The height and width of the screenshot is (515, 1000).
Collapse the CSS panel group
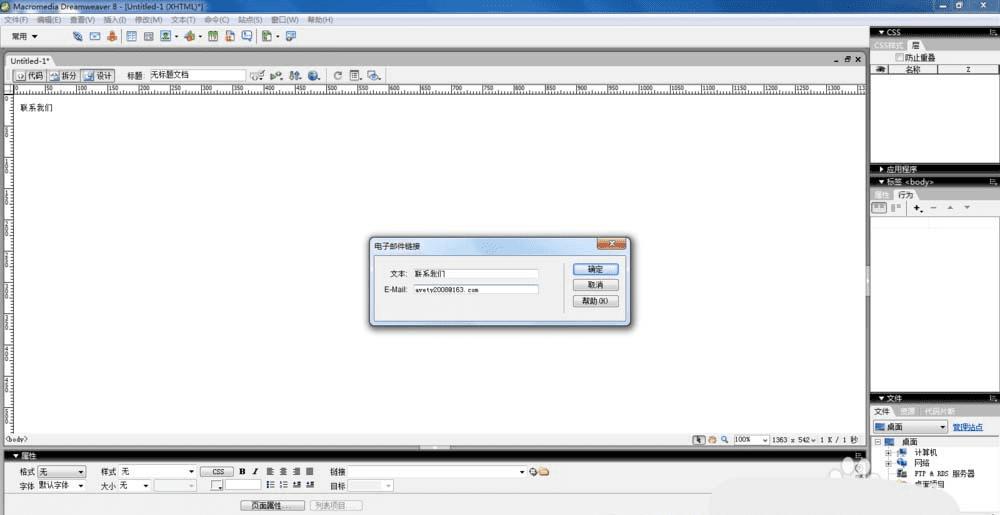click(x=881, y=32)
